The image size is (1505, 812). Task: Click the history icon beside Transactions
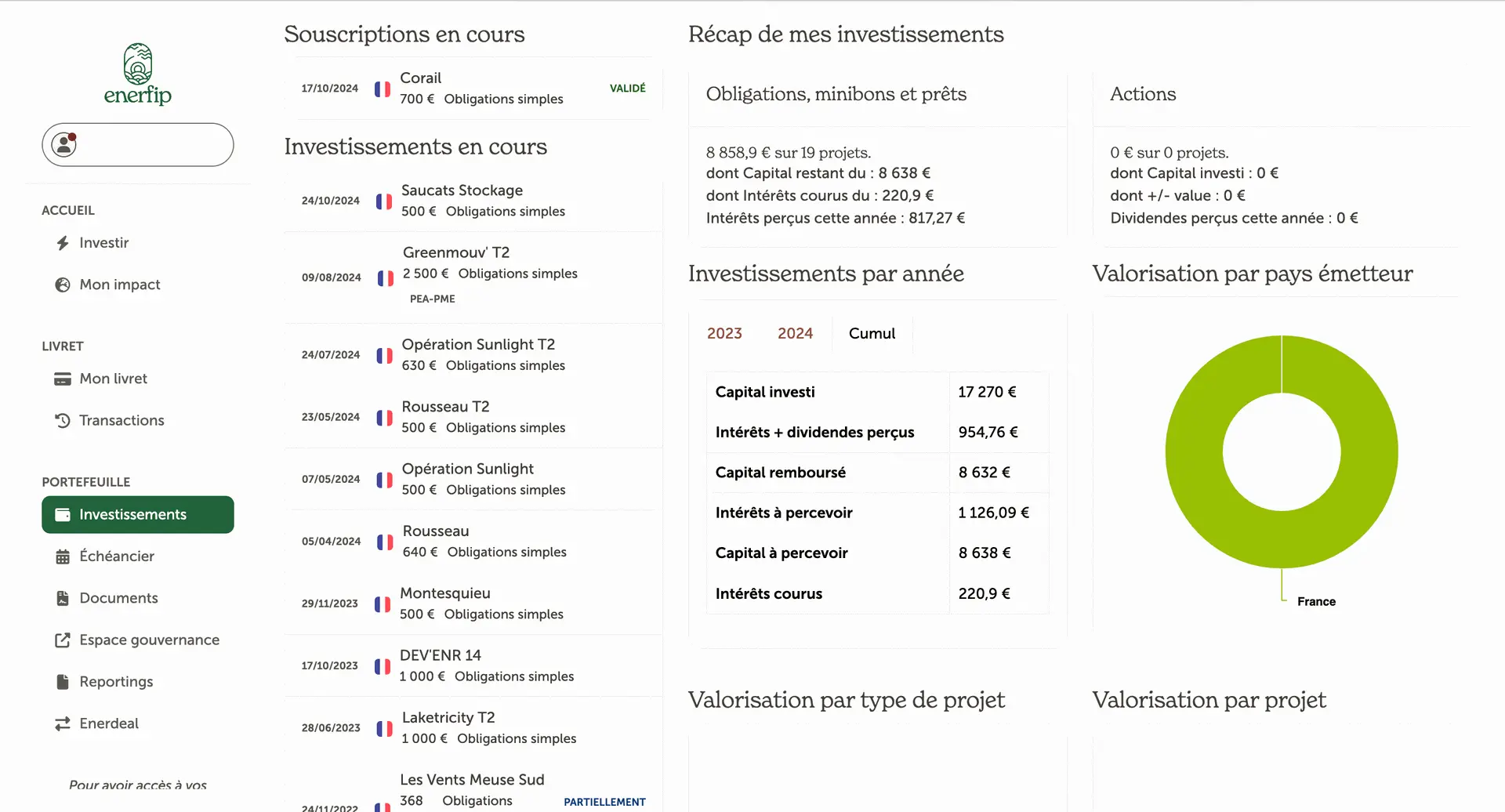point(63,421)
